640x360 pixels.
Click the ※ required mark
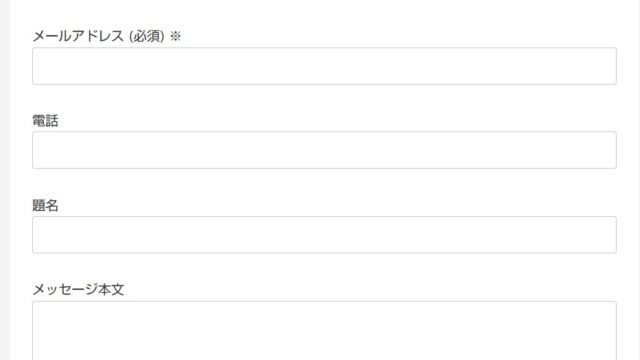176,36
